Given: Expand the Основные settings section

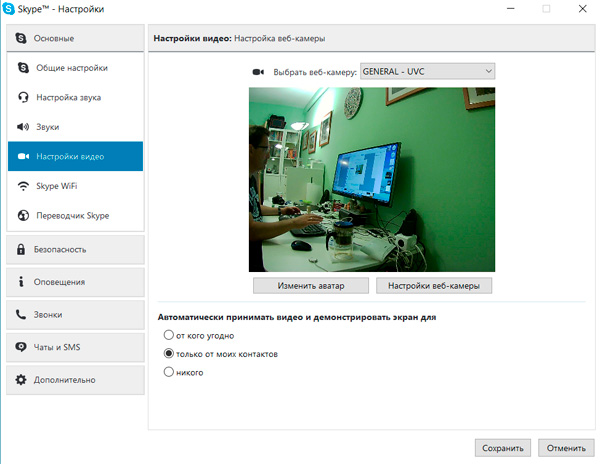Looking at the screenshot, I should point(75,39).
